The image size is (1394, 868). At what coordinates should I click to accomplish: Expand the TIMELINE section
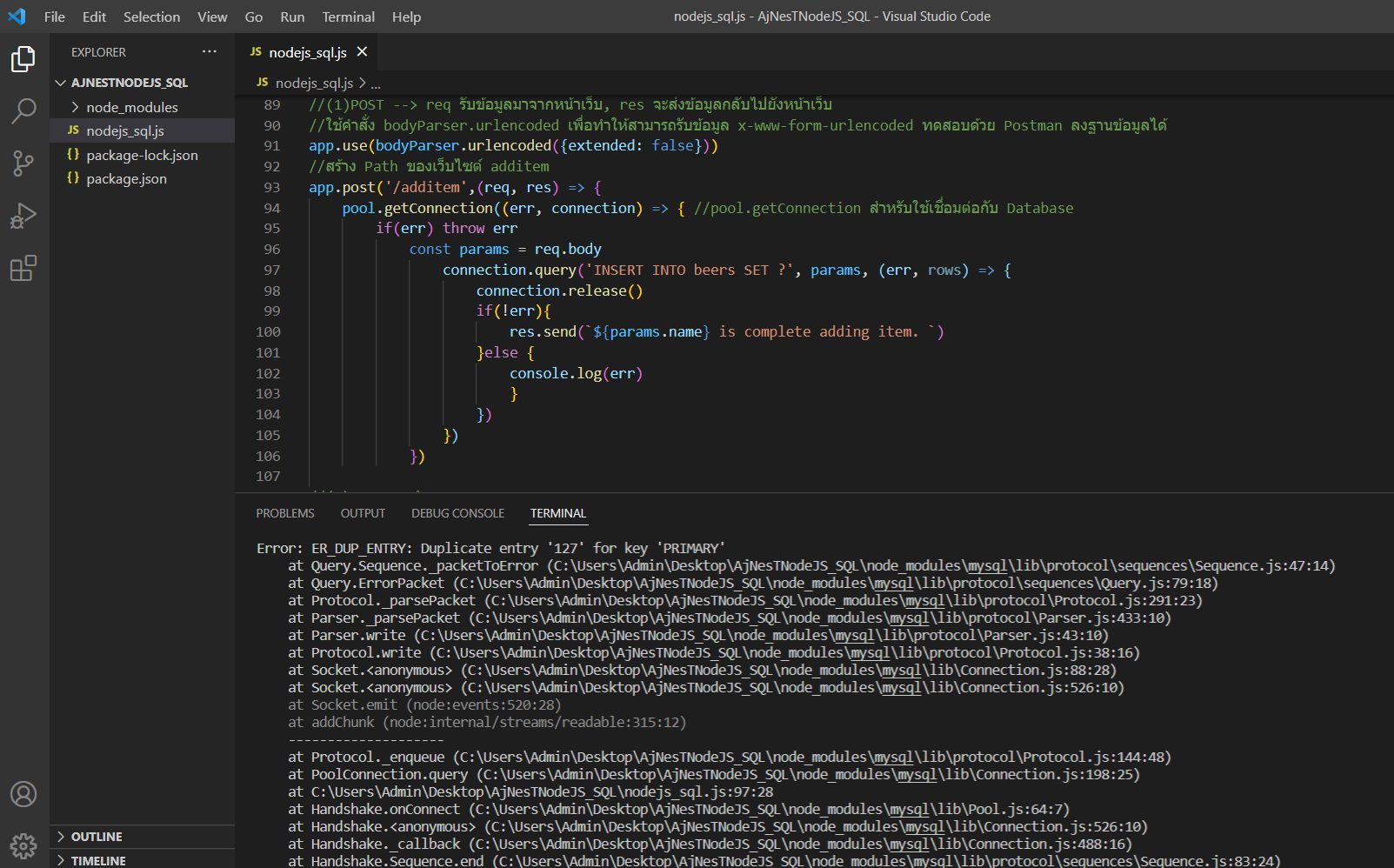[x=97, y=860]
